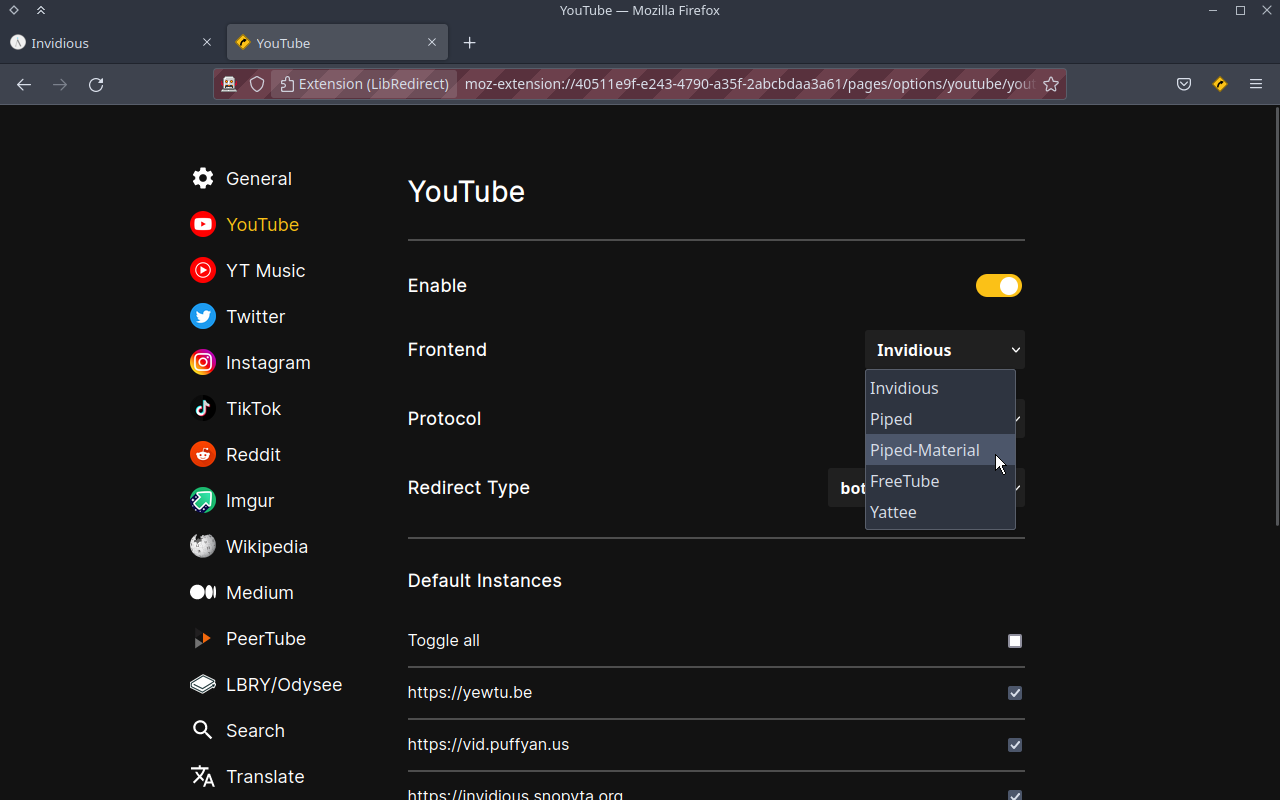
Task: Uncheck the https://vid.puffyan.us checkbox
Action: click(1015, 745)
